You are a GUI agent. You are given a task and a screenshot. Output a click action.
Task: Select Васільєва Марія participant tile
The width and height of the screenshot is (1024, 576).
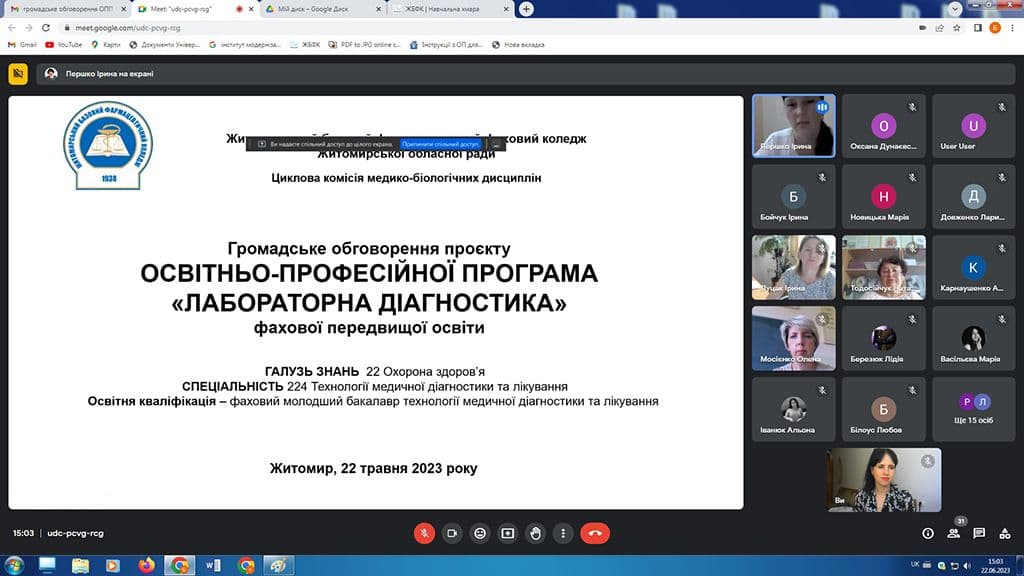click(974, 338)
